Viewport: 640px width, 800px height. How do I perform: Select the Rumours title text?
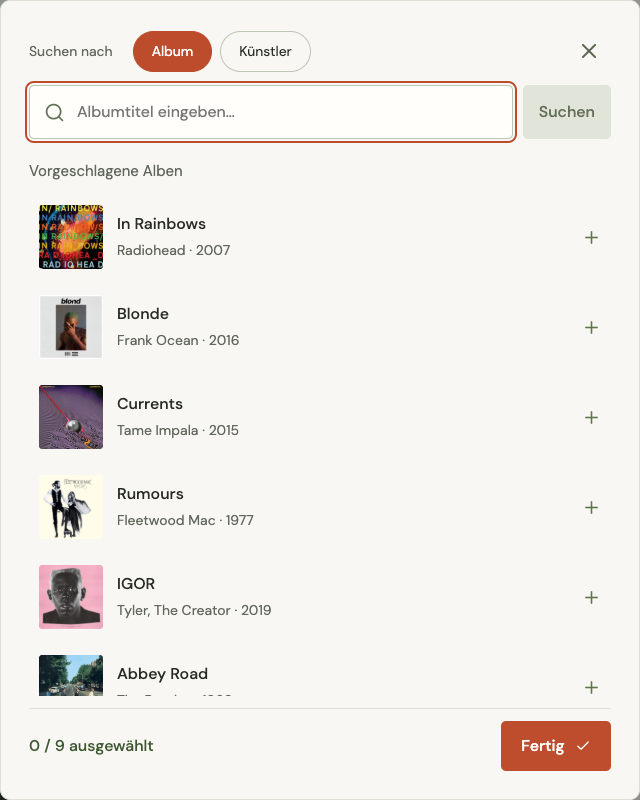pos(150,494)
